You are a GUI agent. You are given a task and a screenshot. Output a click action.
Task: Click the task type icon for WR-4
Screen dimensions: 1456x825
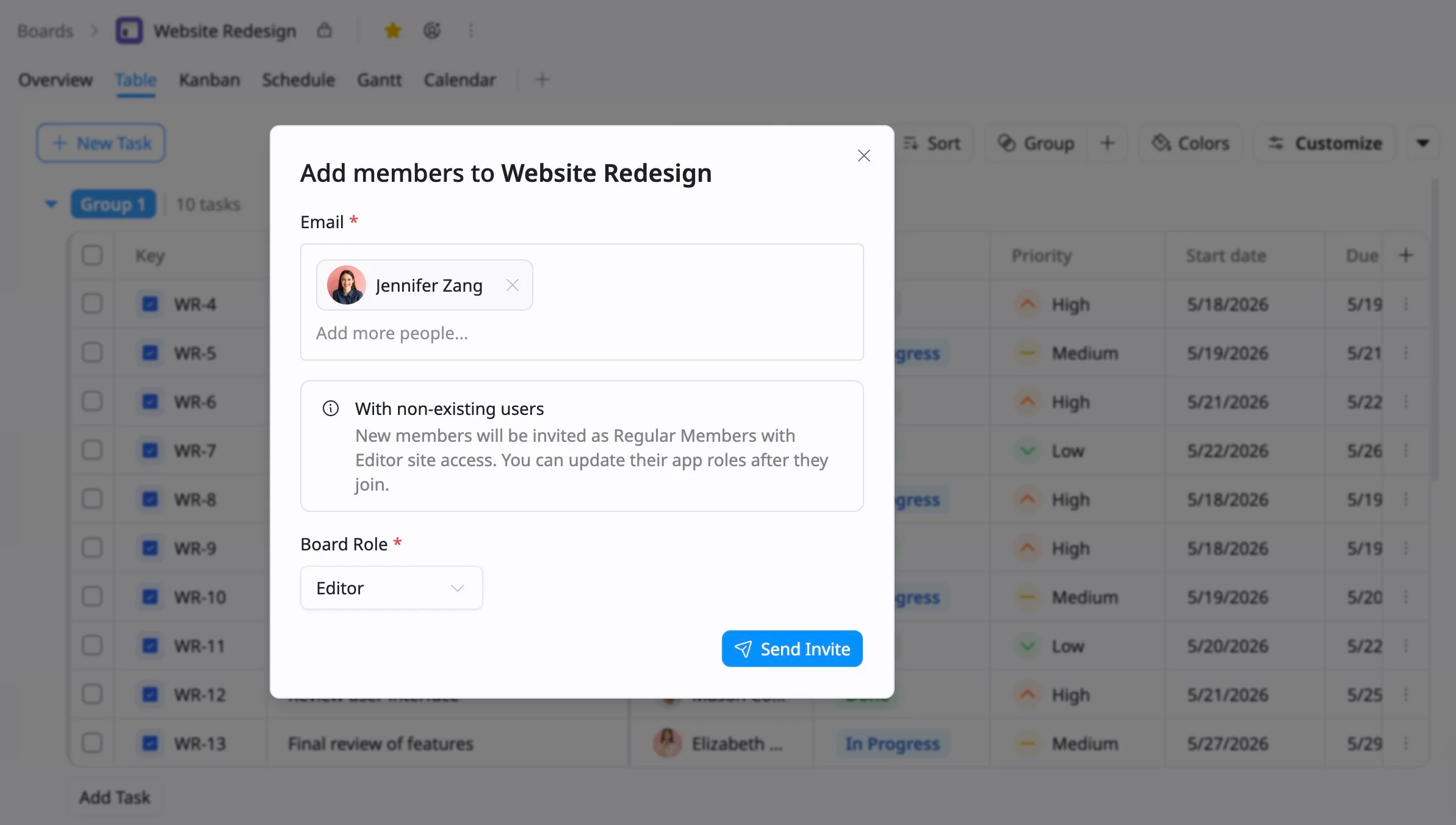click(150, 304)
